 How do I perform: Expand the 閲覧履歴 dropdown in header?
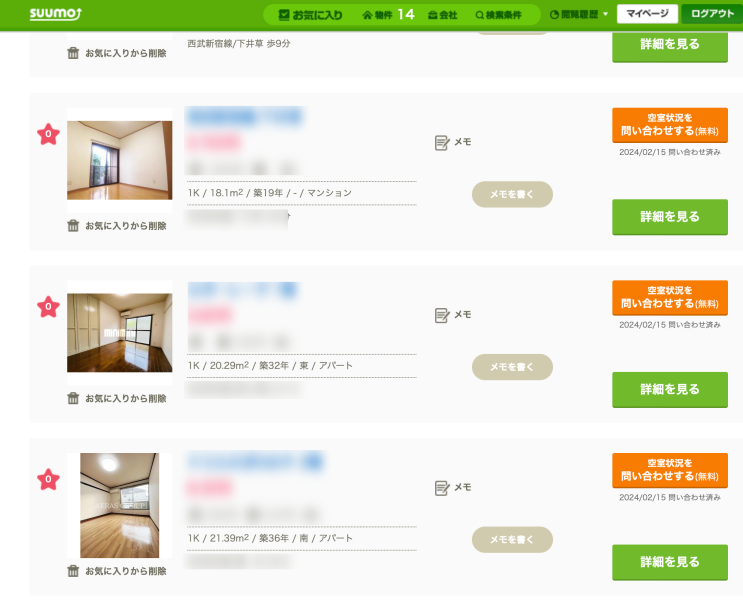pyautogui.click(x=579, y=15)
